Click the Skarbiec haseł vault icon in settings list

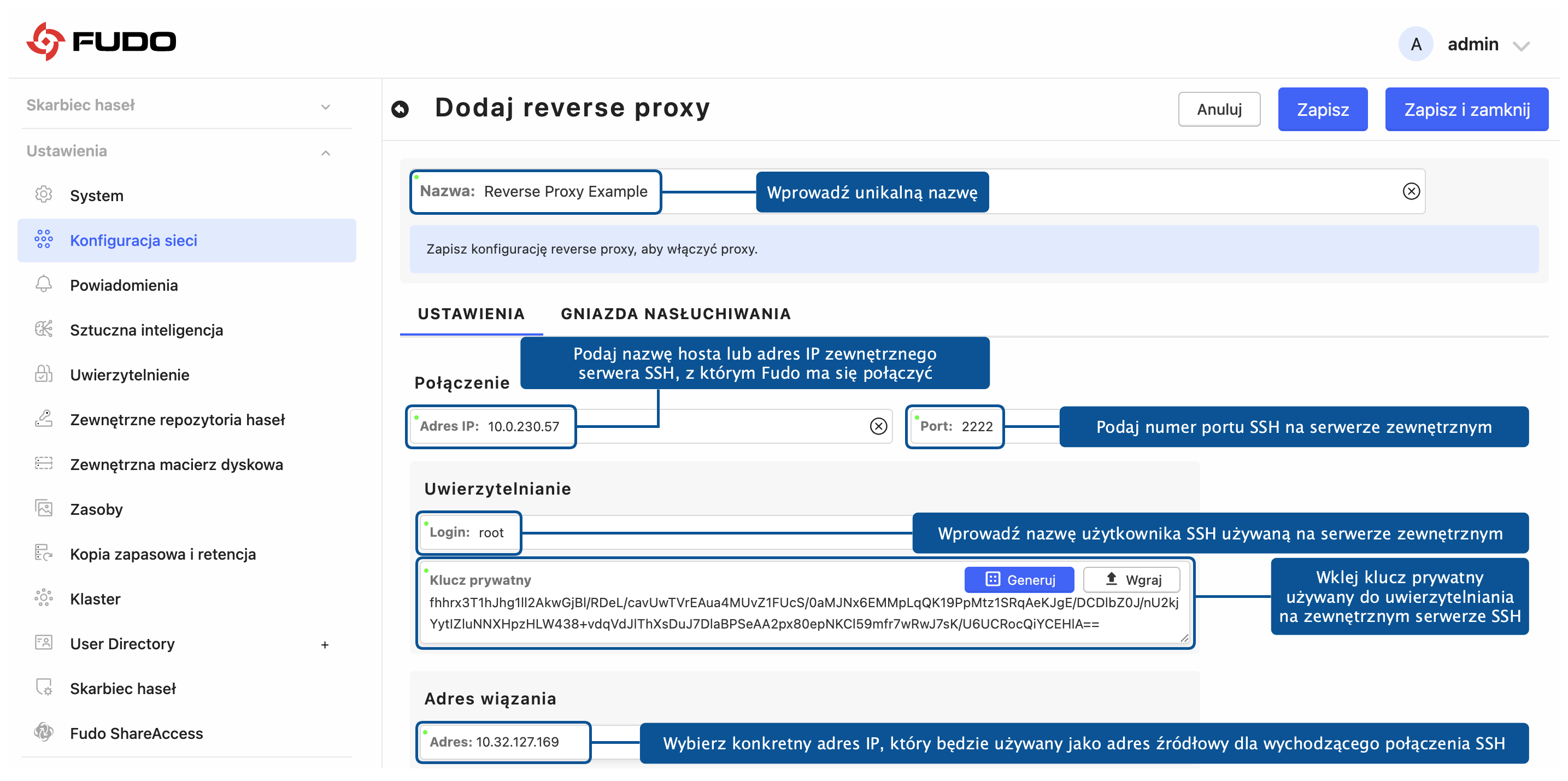click(44, 687)
